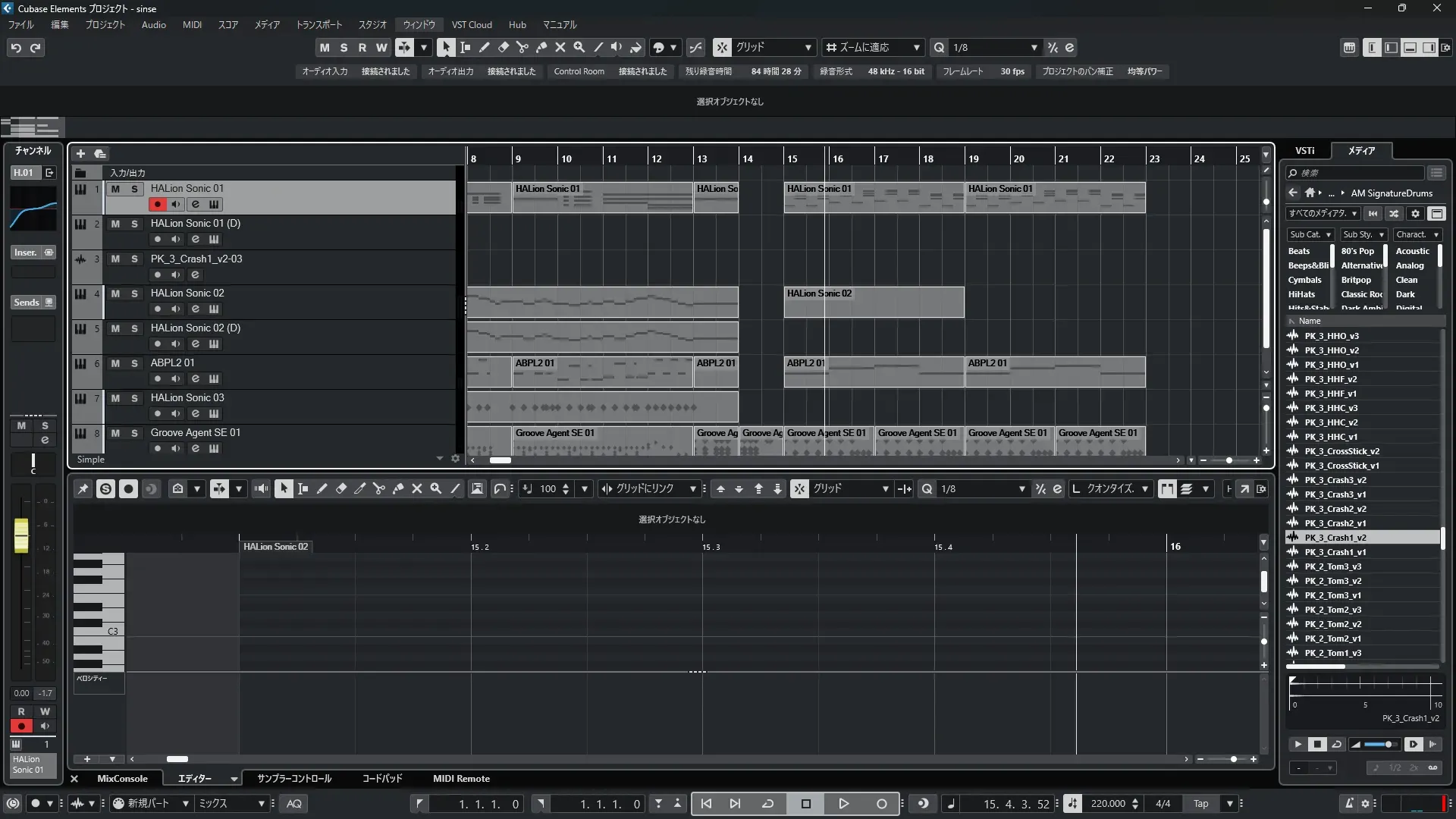Image resolution: width=1456 pixels, height=819 pixels.
Task: Select PK_3_Crash2_v2 in media list
Action: tap(1335, 509)
